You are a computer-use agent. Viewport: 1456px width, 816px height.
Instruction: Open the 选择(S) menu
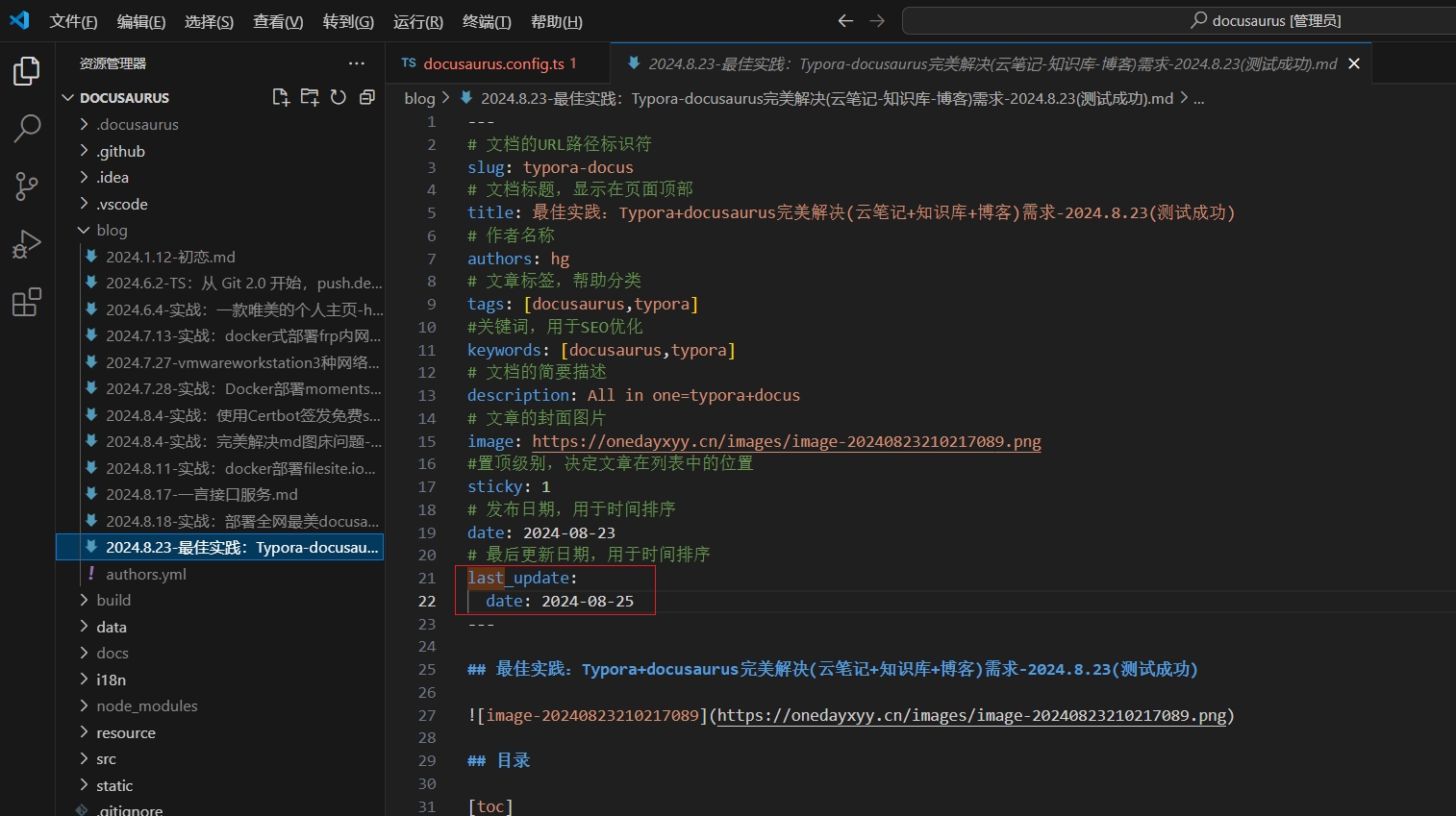[209, 21]
